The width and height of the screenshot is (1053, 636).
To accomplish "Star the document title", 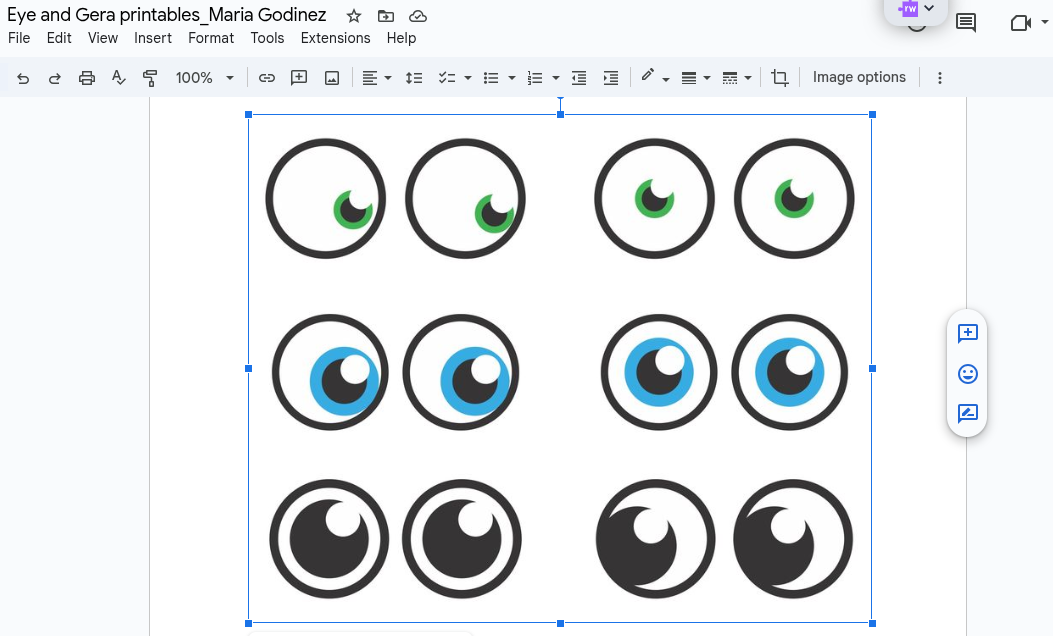I will (354, 16).
